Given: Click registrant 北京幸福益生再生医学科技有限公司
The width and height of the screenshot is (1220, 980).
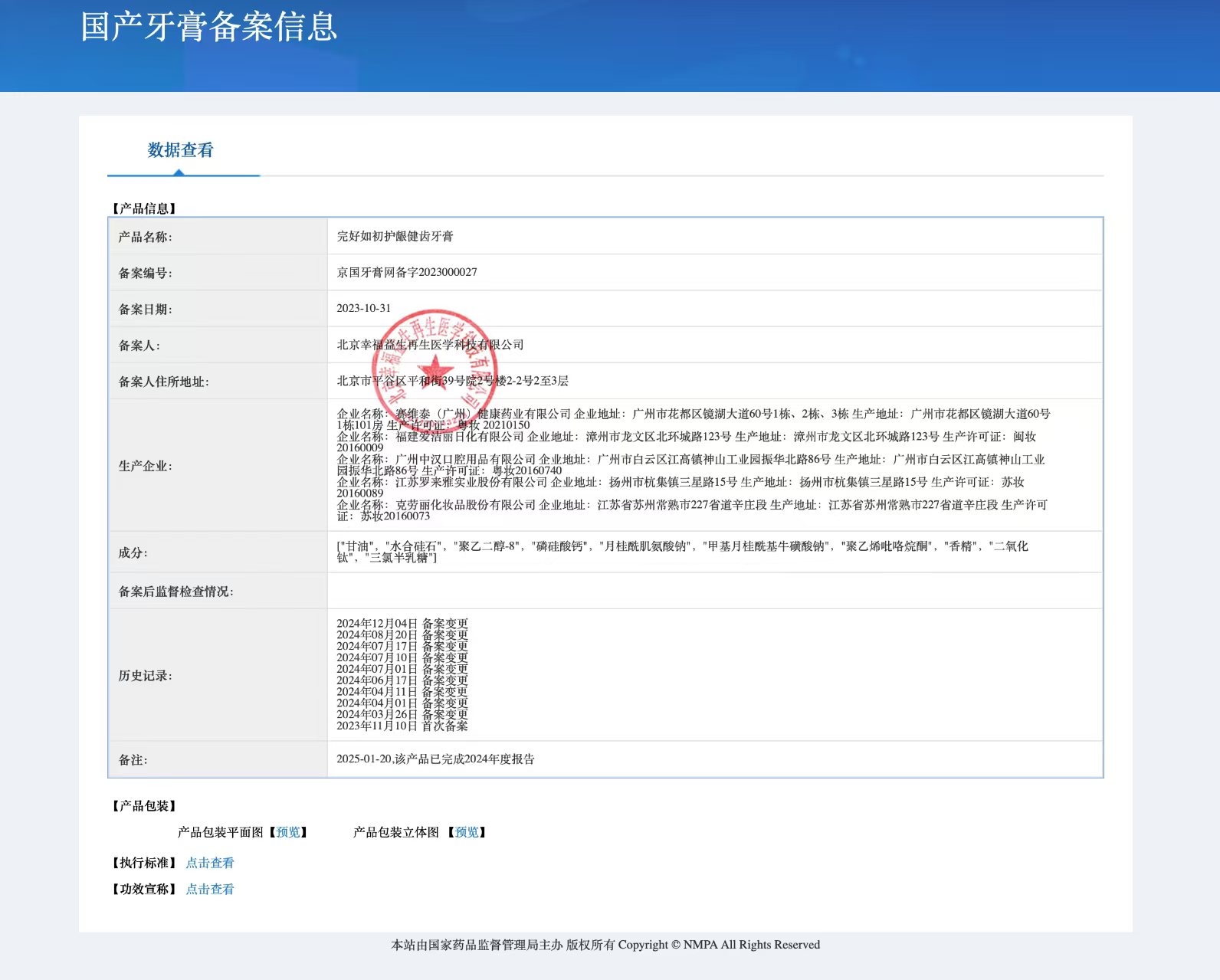Looking at the screenshot, I should 430,345.
